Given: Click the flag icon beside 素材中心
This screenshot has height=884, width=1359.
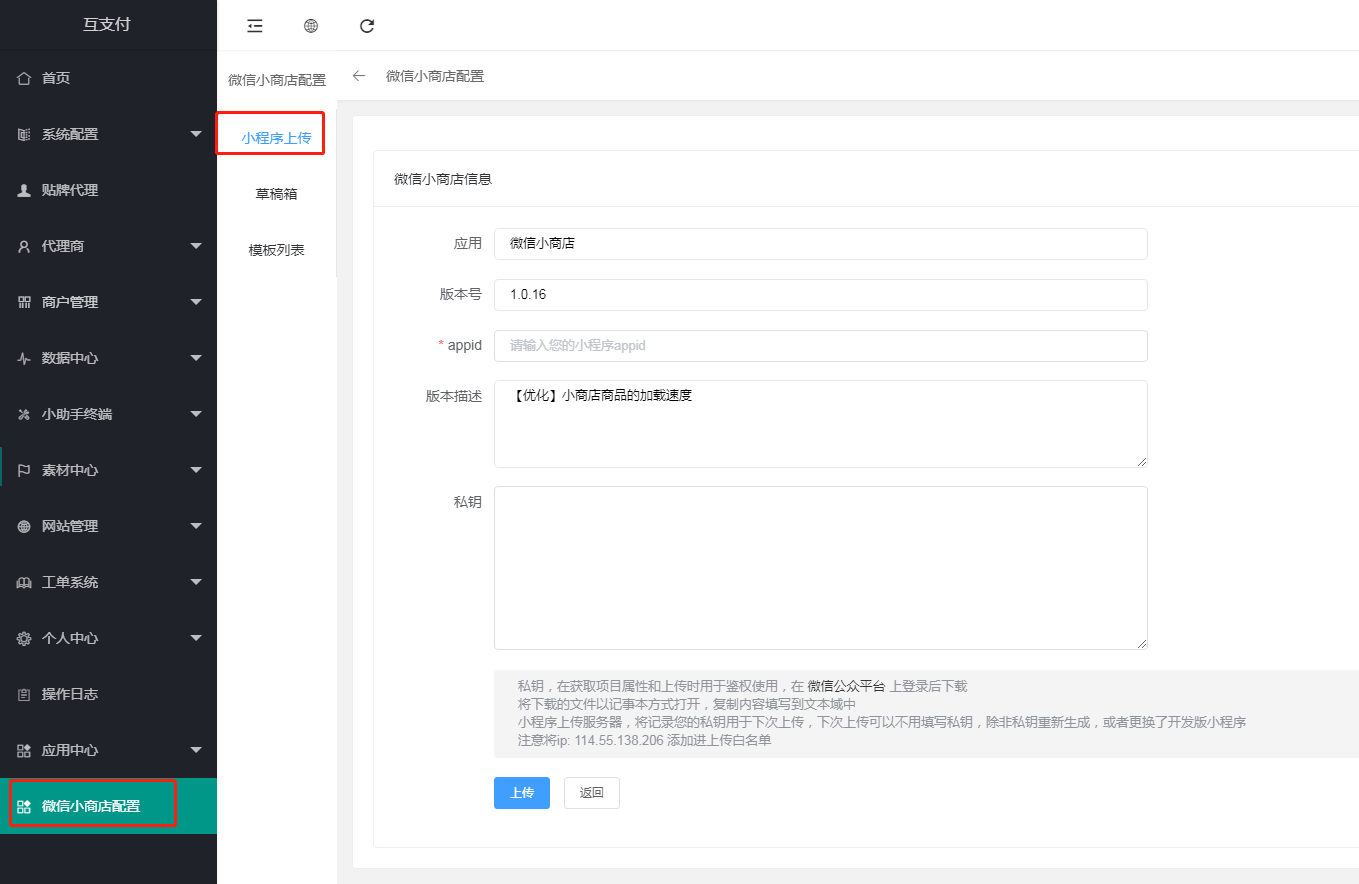Looking at the screenshot, I should 25,470.
